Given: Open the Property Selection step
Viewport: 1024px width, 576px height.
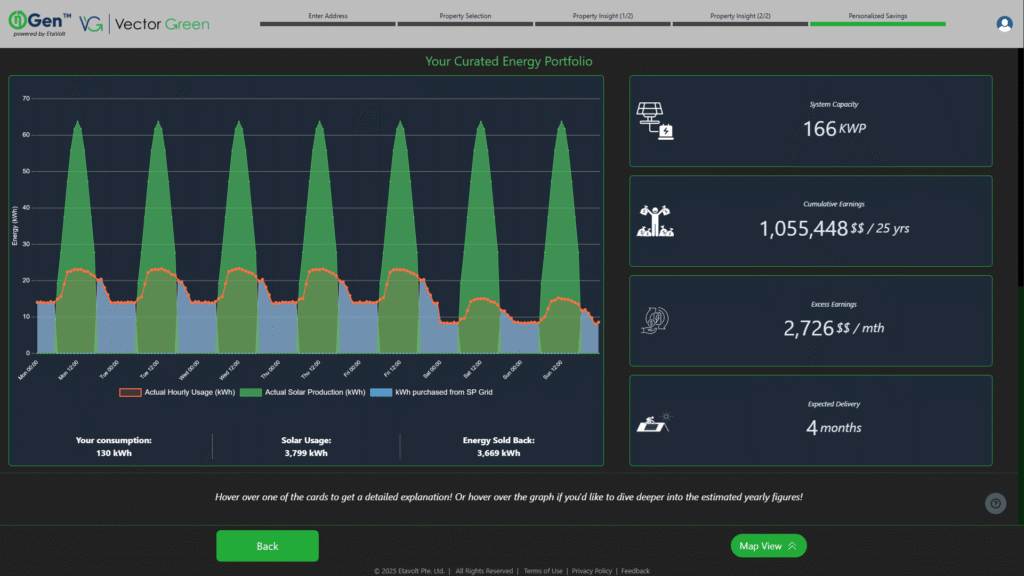Looking at the screenshot, I should tap(465, 18).
